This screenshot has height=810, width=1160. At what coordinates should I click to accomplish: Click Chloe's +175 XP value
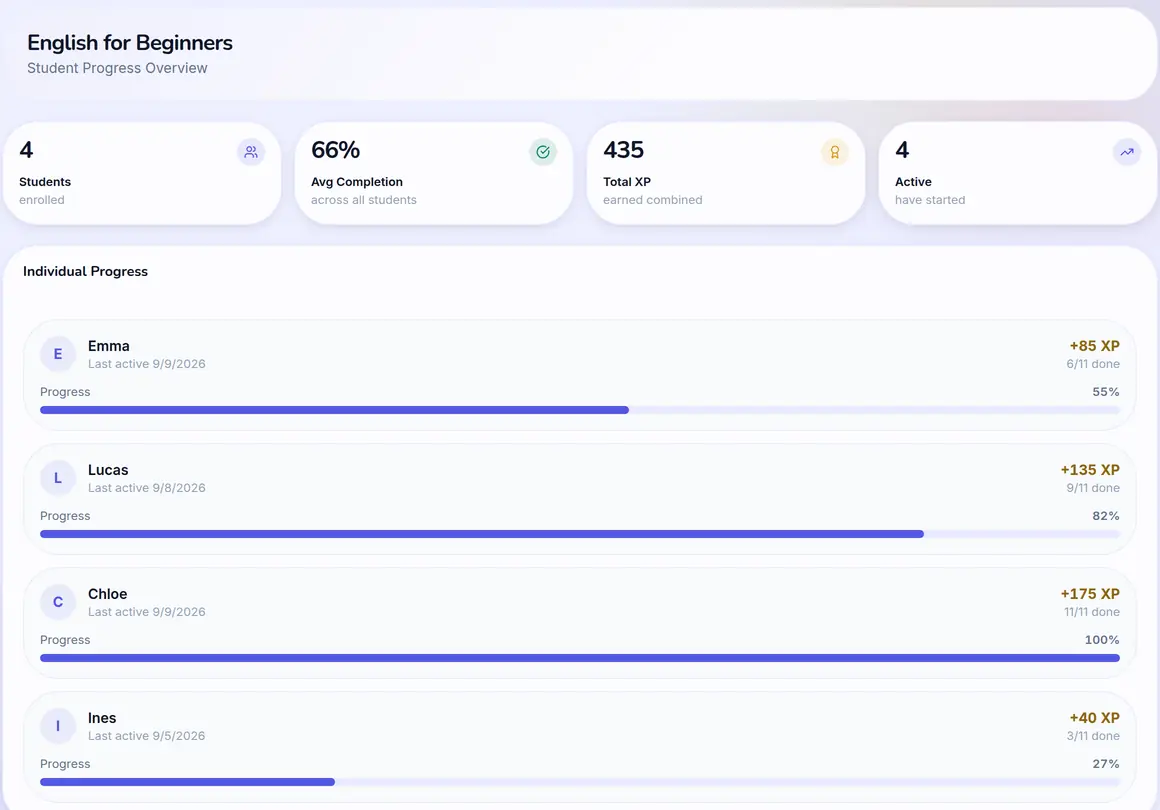[1090, 594]
